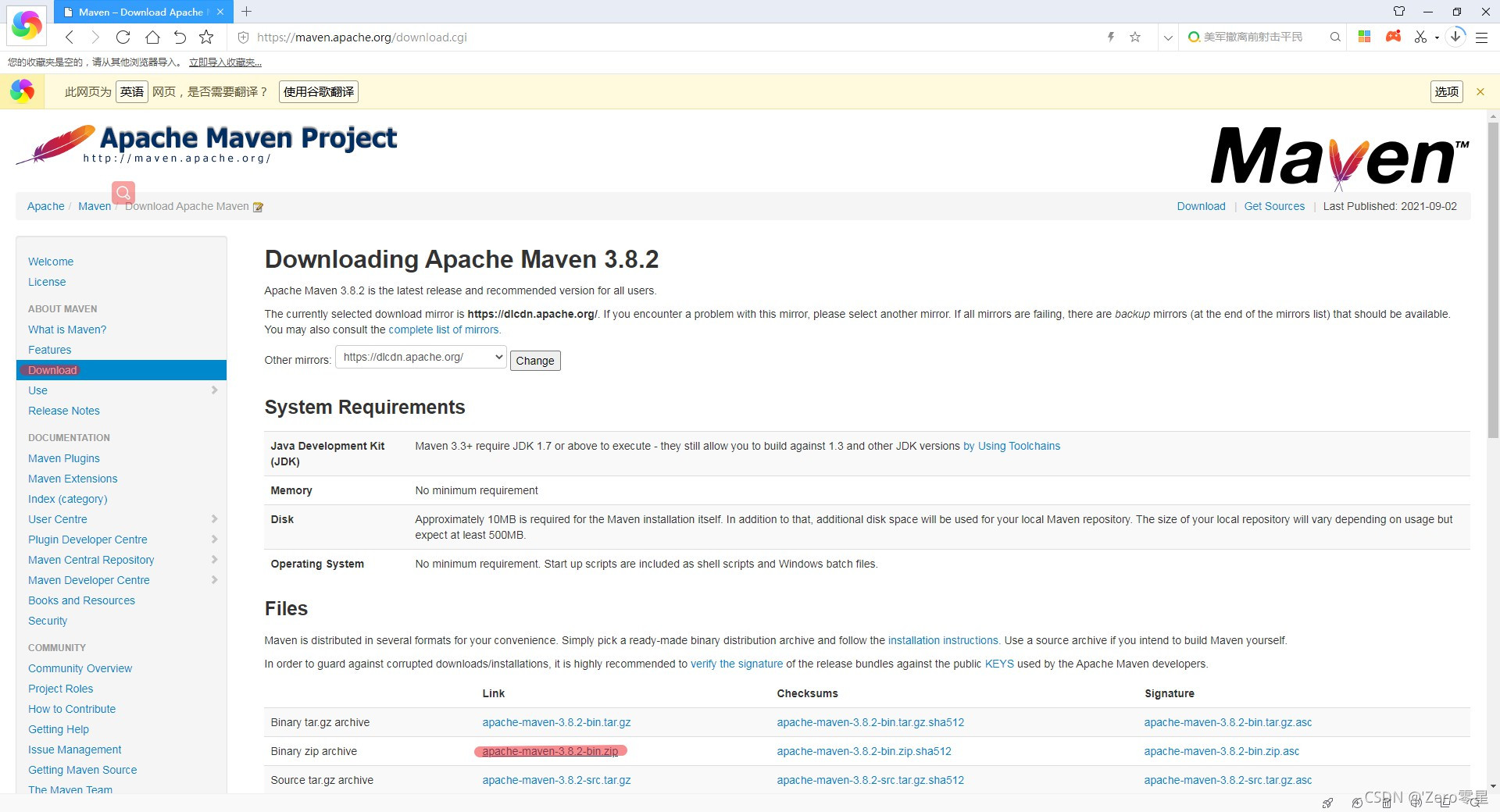Go back with the browser back arrow
The height and width of the screenshot is (812, 1500).
coord(70,37)
